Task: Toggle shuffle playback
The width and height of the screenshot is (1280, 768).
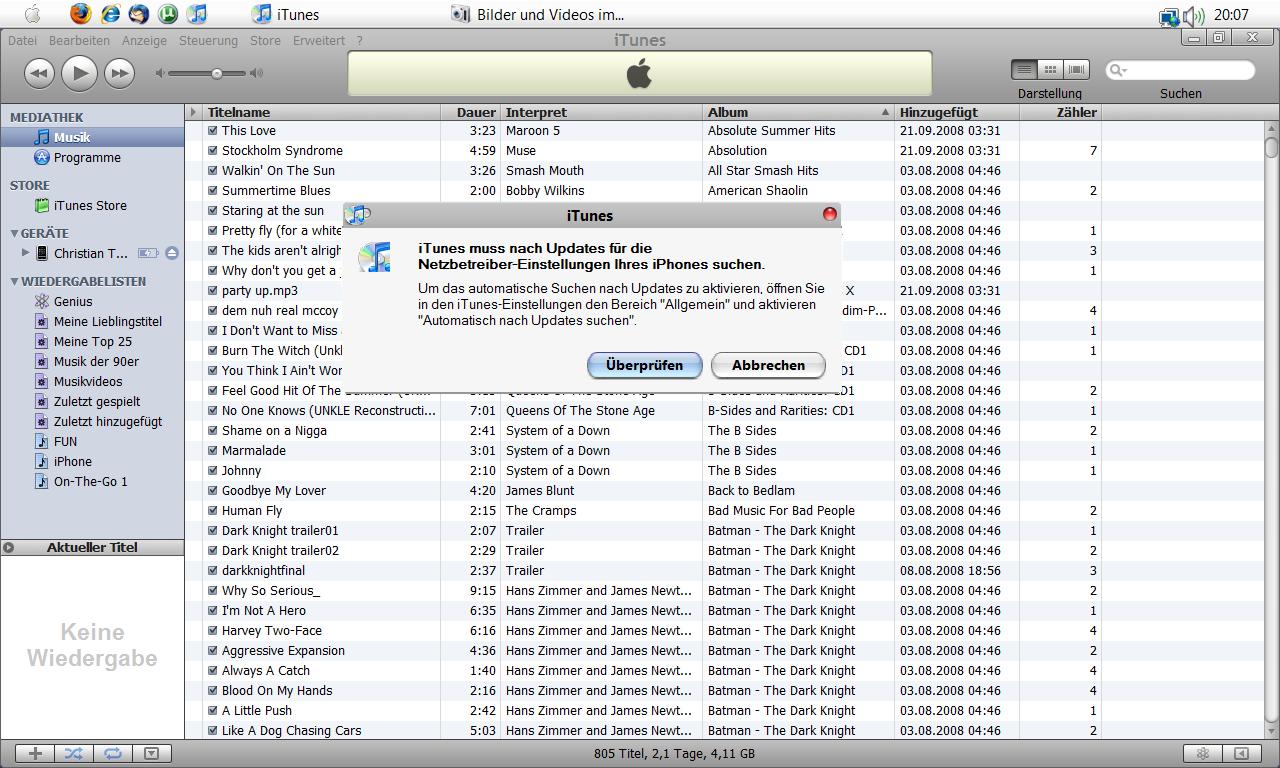Action: click(74, 753)
